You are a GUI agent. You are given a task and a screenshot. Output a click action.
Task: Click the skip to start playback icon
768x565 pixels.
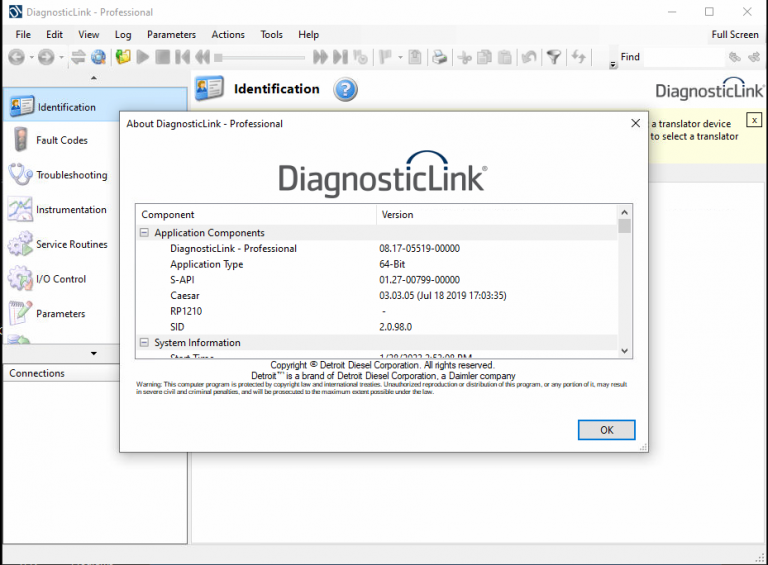pos(183,57)
